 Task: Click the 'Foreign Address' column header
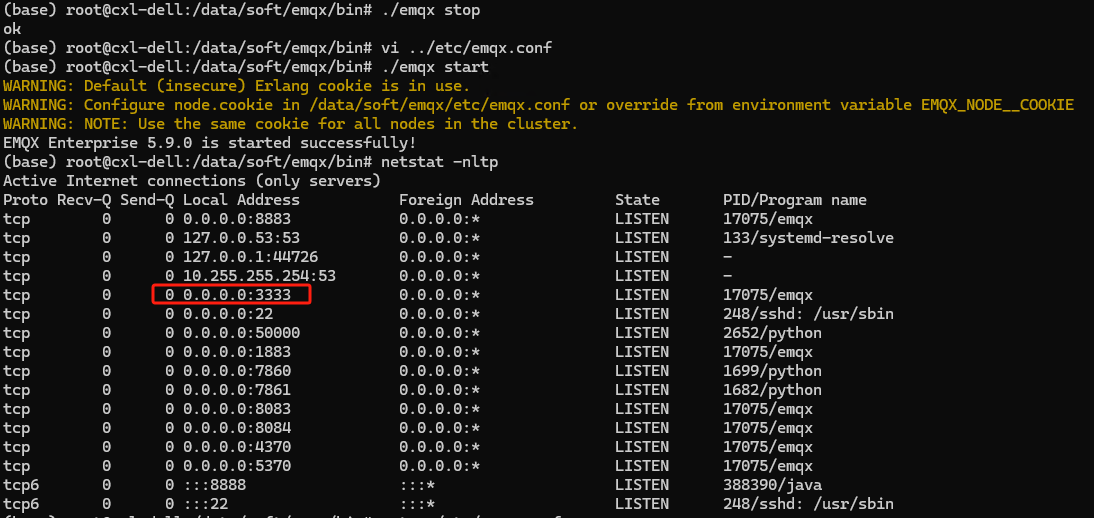[466, 200]
